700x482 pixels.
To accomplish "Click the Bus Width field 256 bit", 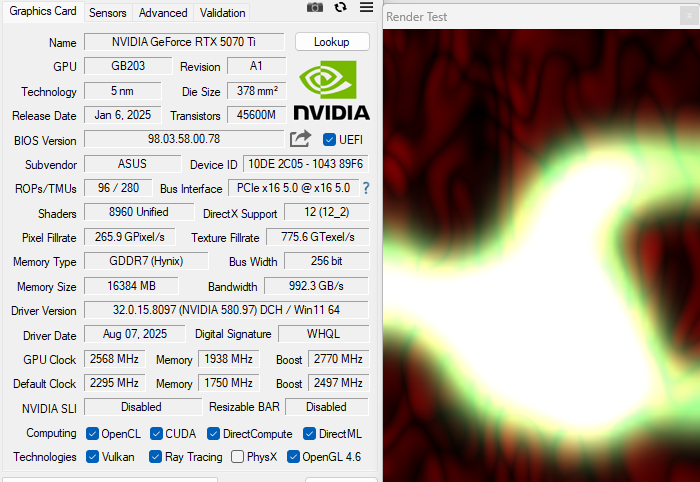I will [327, 261].
